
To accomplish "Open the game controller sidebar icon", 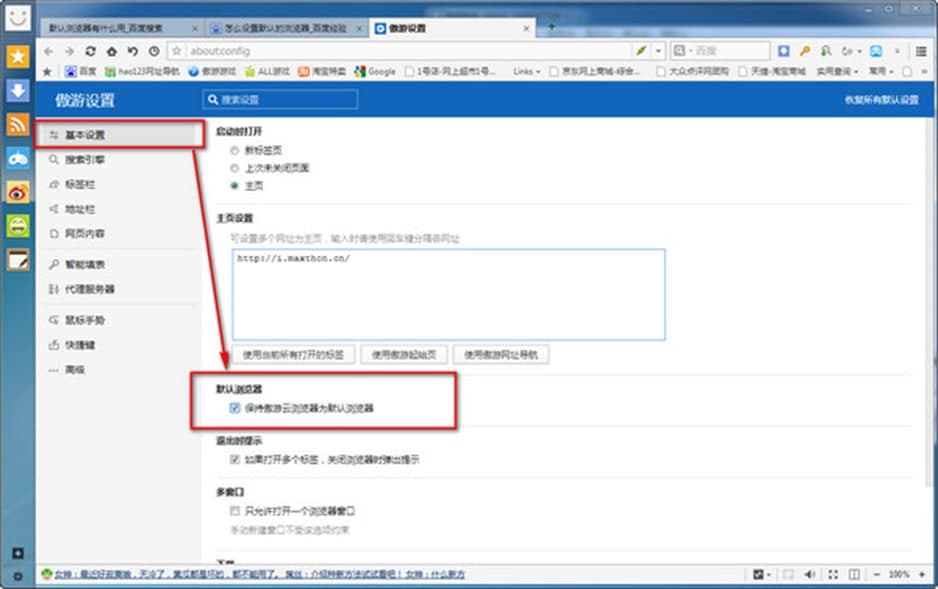I will pos(18,158).
